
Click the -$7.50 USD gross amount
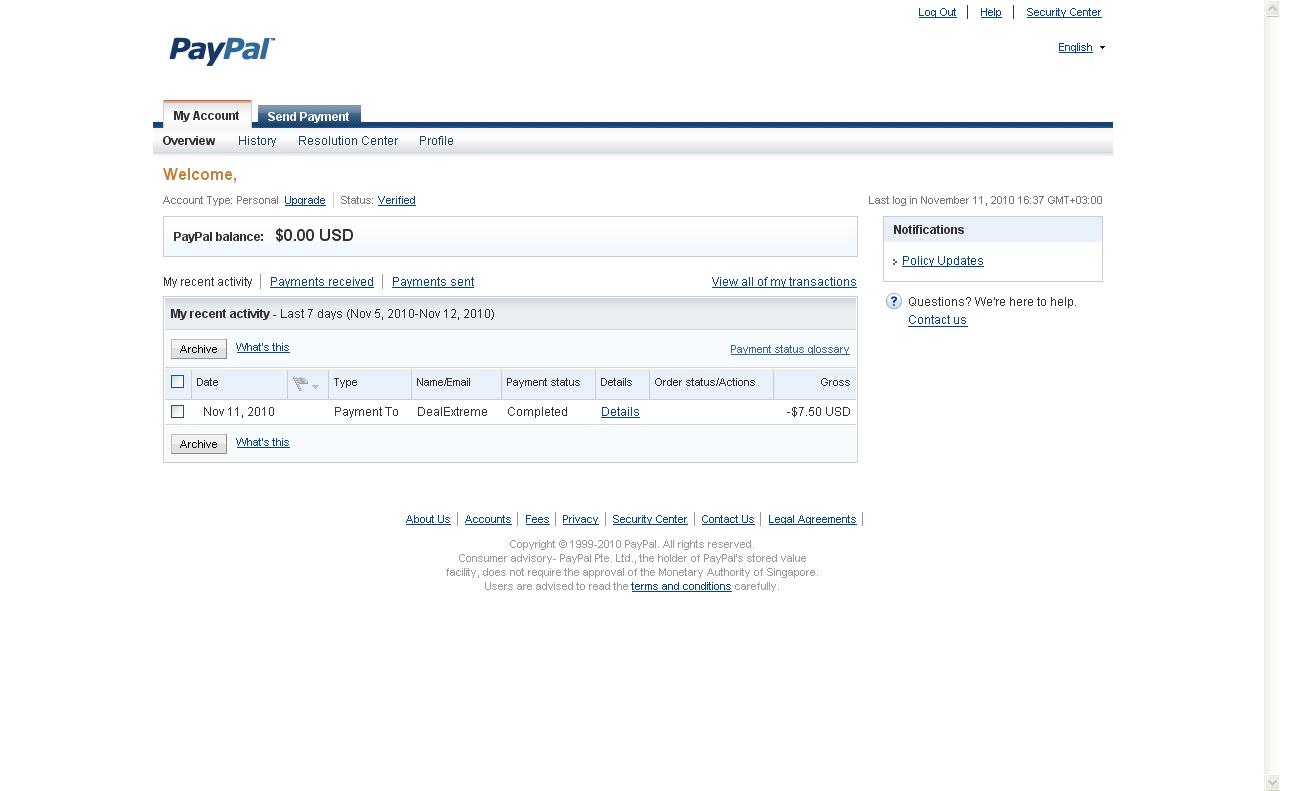coord(818,412)
